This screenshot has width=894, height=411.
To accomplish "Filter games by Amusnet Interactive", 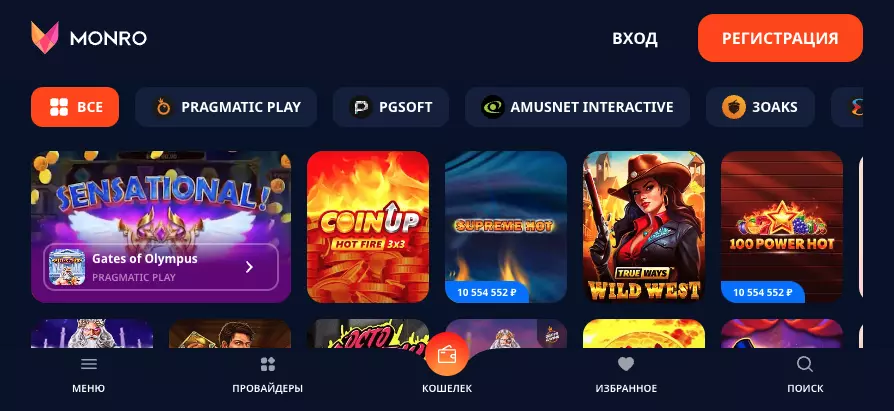I will [x=577, y=107].
